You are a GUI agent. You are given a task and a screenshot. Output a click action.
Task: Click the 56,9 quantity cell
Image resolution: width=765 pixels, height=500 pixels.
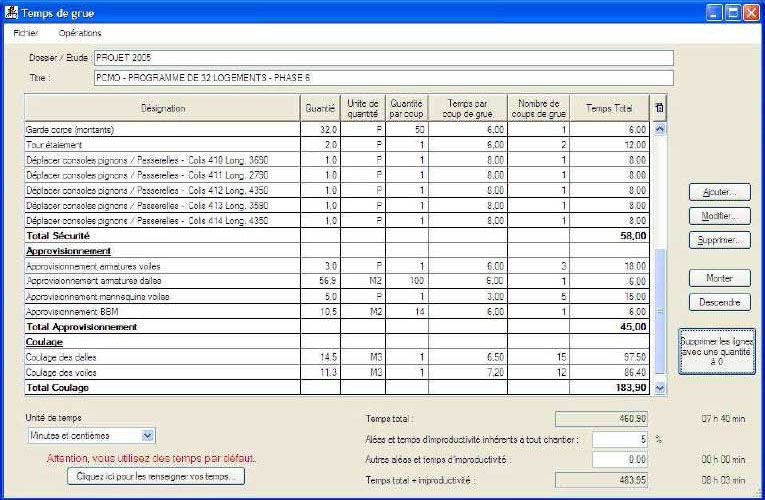(x=320, y=281)
